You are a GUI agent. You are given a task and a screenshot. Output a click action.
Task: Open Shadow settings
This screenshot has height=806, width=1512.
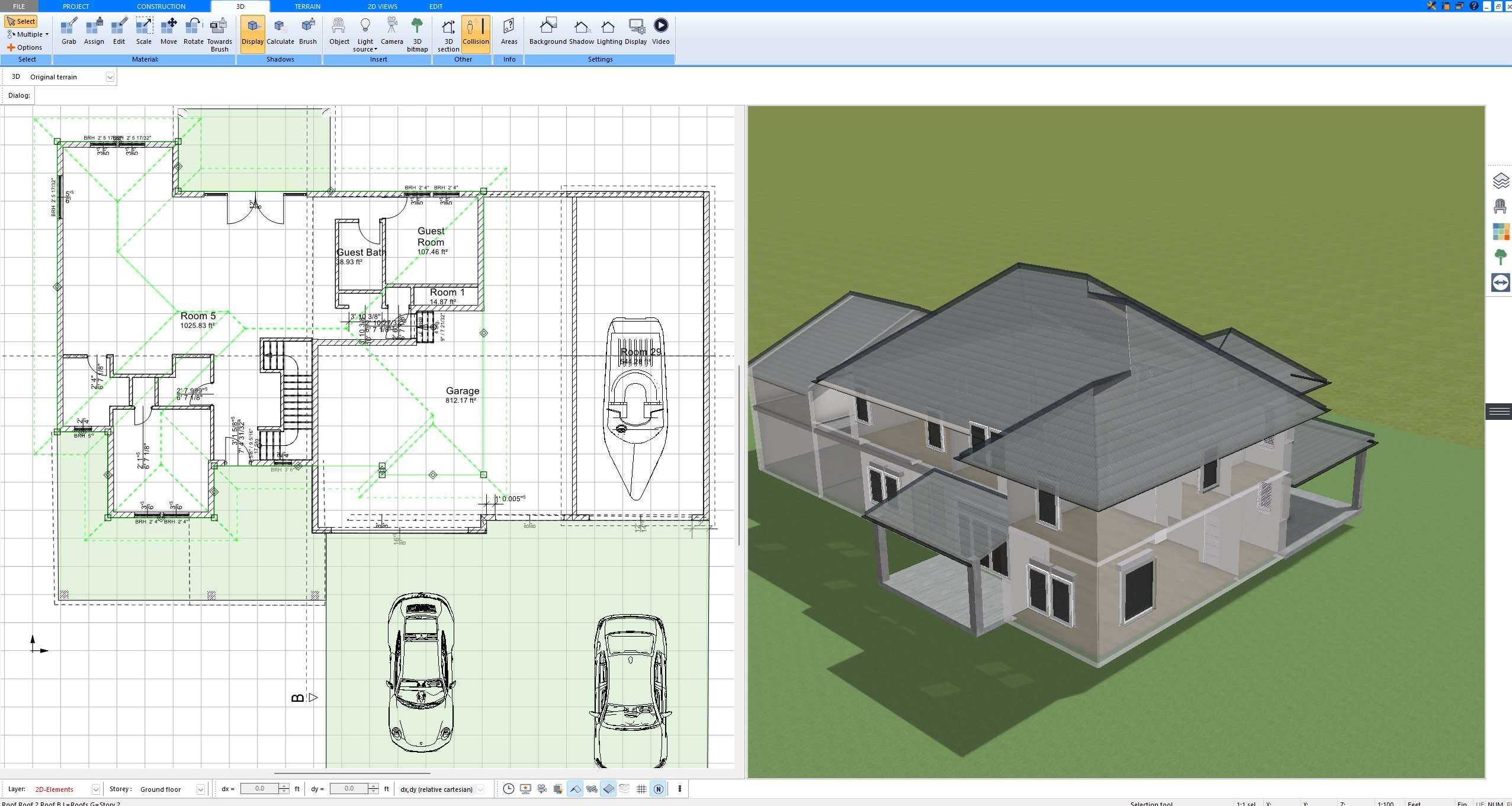coord(582,31)
